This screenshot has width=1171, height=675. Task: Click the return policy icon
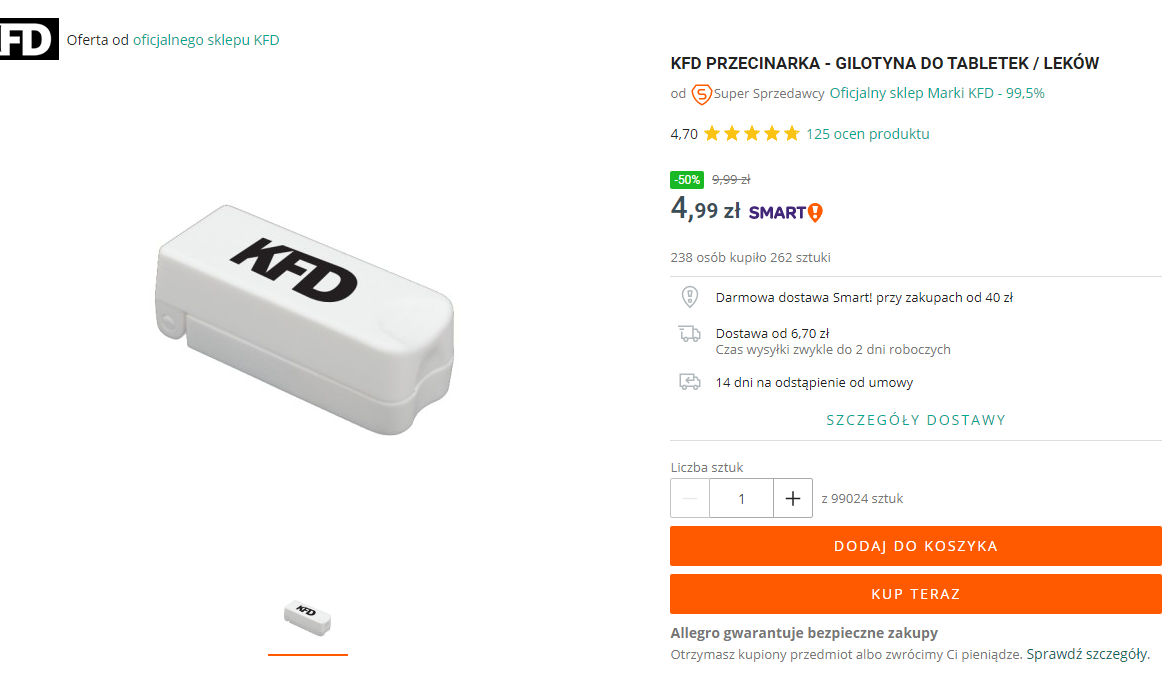pos(689,382)
